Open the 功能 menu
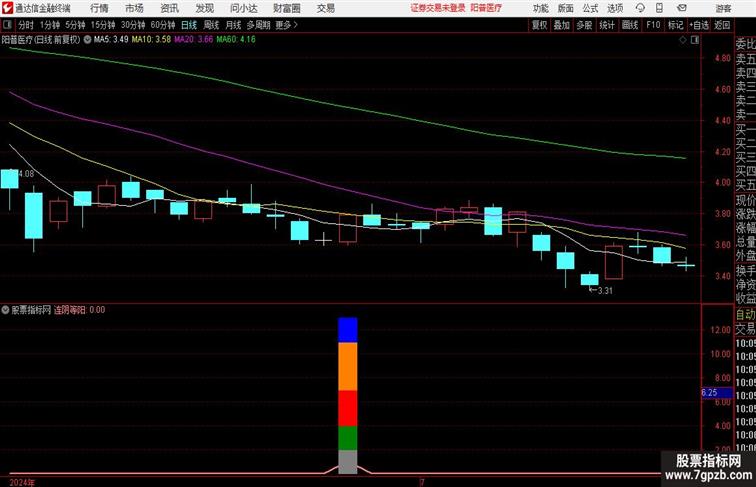Viewport: 756px width, 487px height. click(x=540, y=8)
